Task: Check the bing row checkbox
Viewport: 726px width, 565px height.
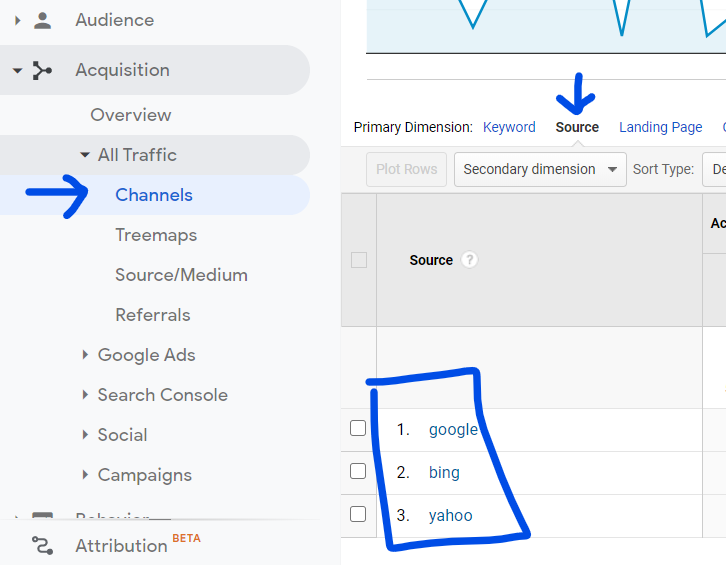Action: click(x=358, y=471)
